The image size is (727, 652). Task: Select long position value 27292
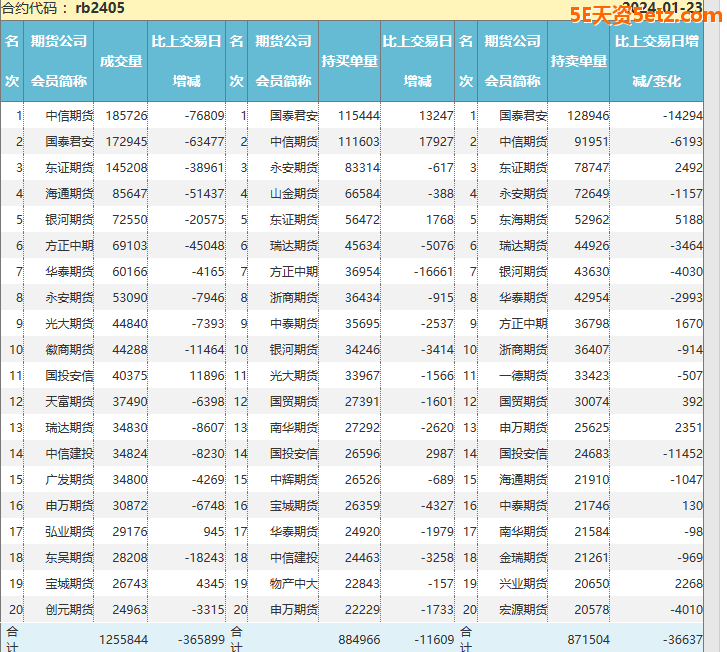(363, 427)
